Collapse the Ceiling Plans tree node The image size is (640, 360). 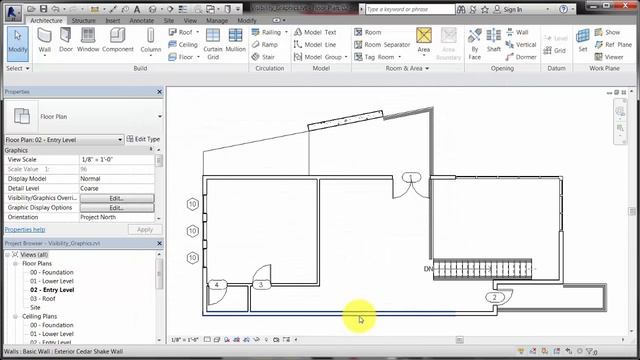pyautogui.click(x=16, y=316)
